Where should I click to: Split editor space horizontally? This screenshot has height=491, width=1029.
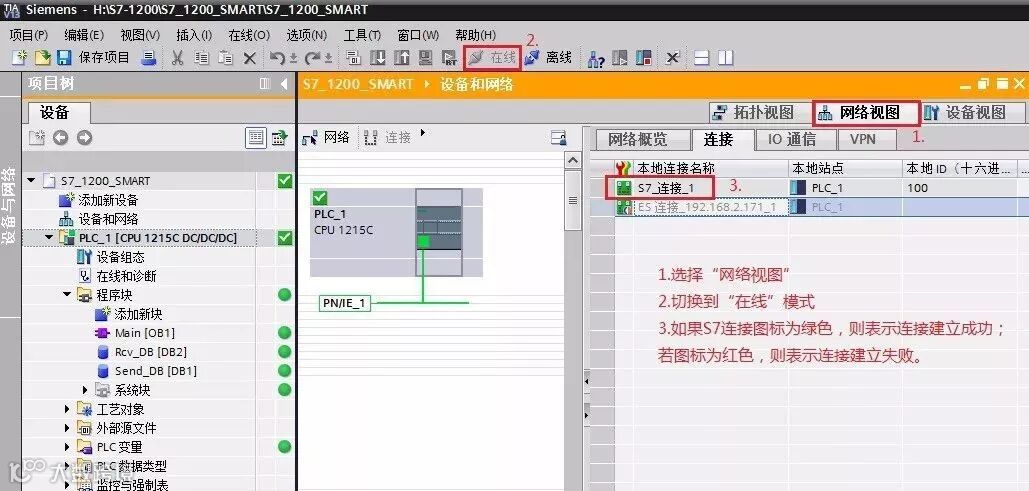(702, 58)
